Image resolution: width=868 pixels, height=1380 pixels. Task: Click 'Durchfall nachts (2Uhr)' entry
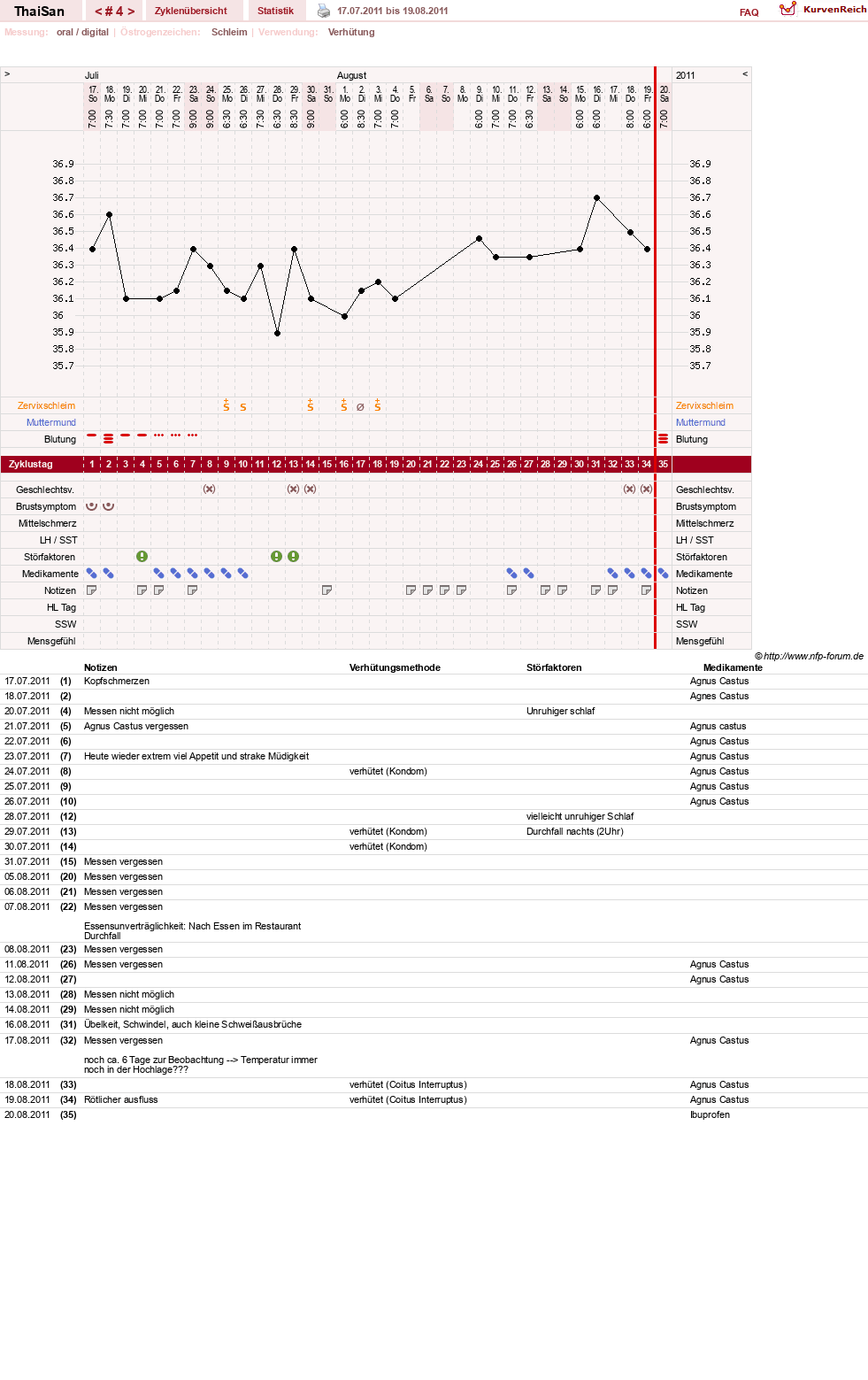[x=575, y=831]
